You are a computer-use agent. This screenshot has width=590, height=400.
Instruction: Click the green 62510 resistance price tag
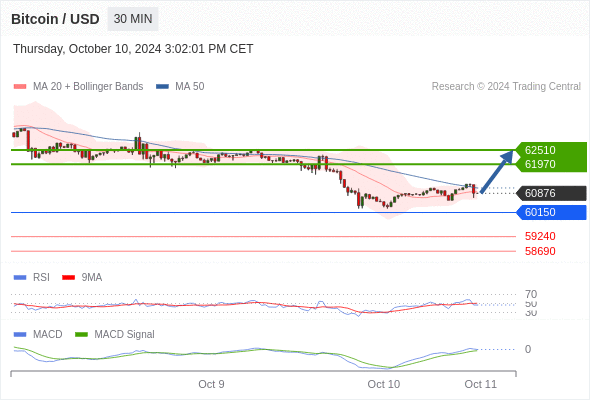coord(551,150)
